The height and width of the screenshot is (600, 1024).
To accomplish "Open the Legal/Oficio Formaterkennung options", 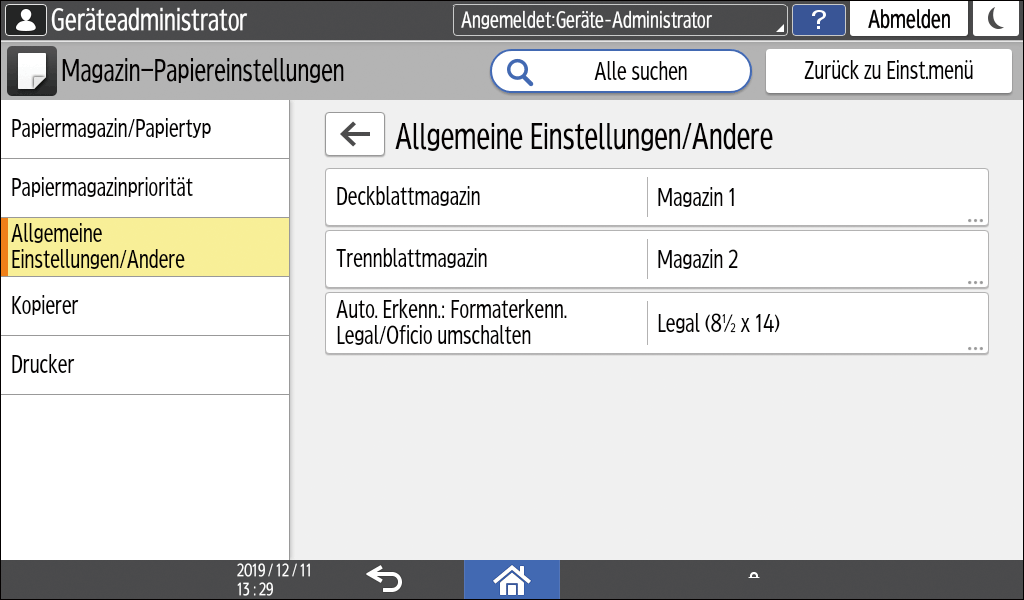I will [656, 323].
